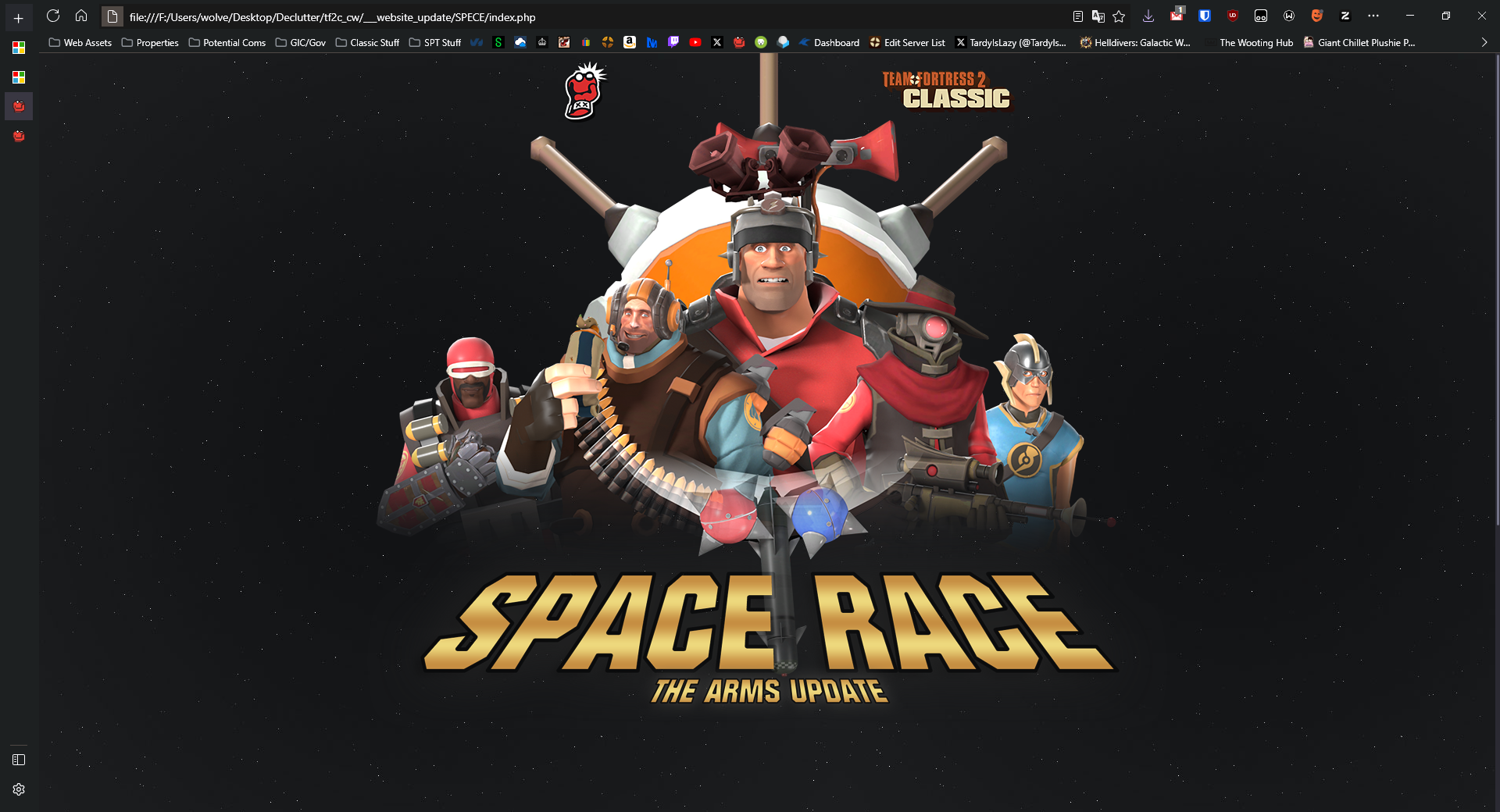Open the Helldivers: Galactic W... bookmark

point(1135,43)
